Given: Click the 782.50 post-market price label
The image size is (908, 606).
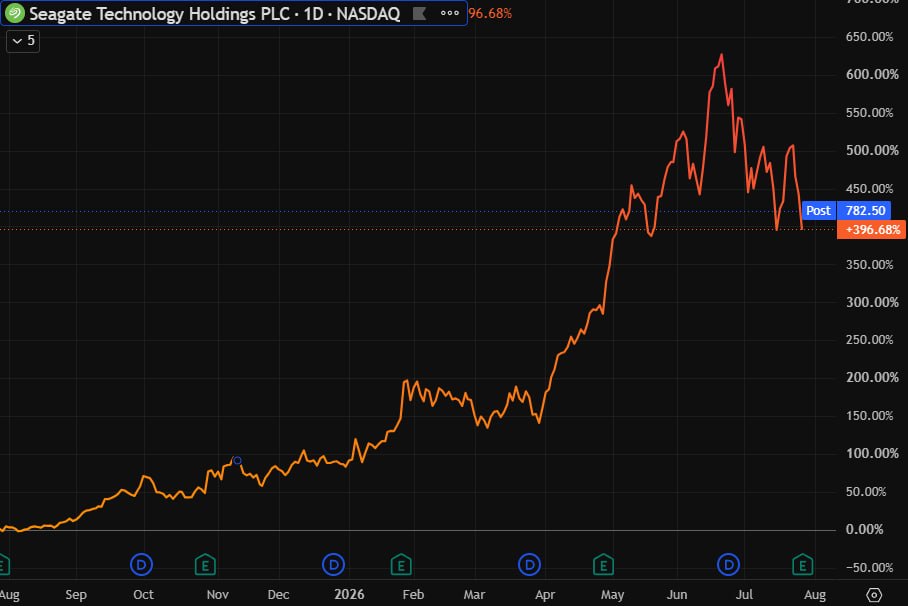Looking at the screenshot, I should coord(865,211).
